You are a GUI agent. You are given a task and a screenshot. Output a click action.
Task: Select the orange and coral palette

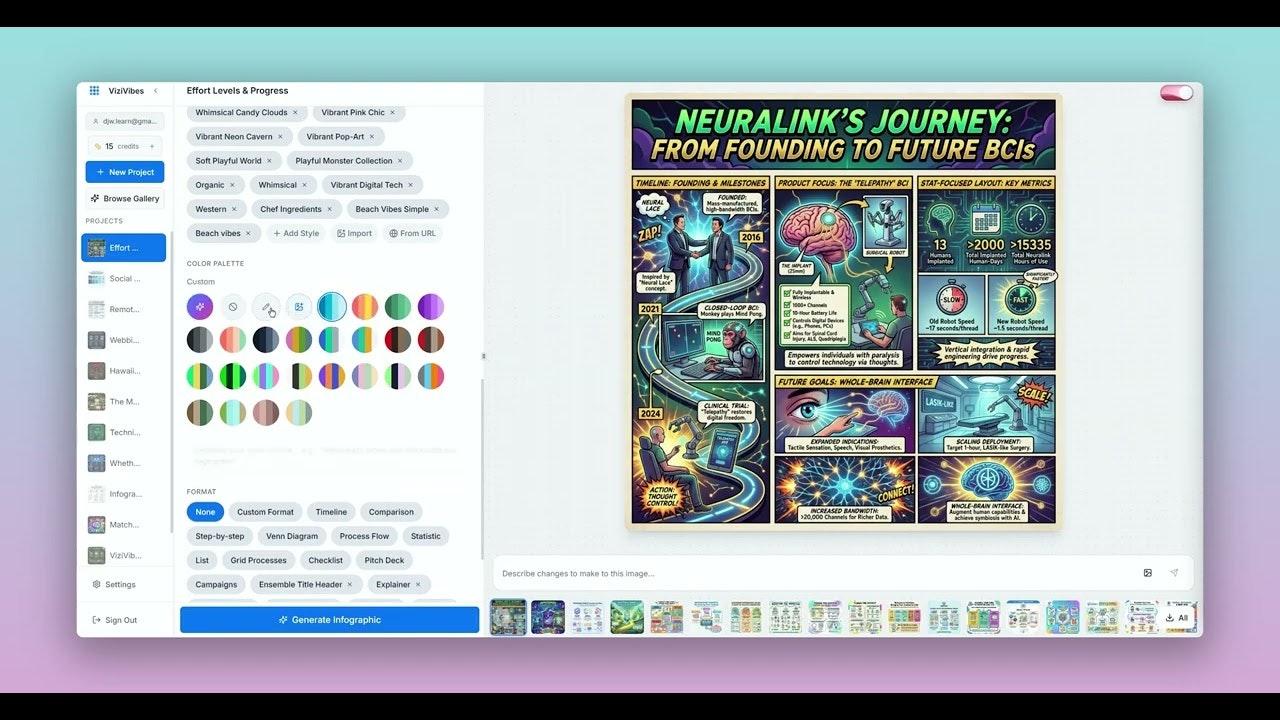pyautogui.click(x=365, y=307)
